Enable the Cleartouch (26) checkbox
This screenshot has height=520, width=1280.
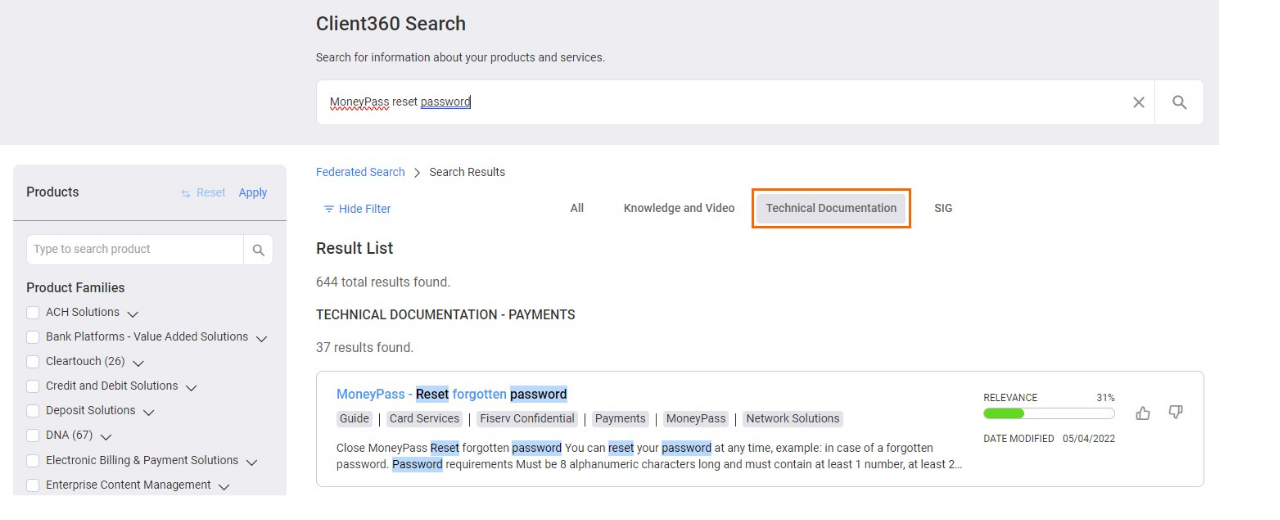tap(33, 361)
